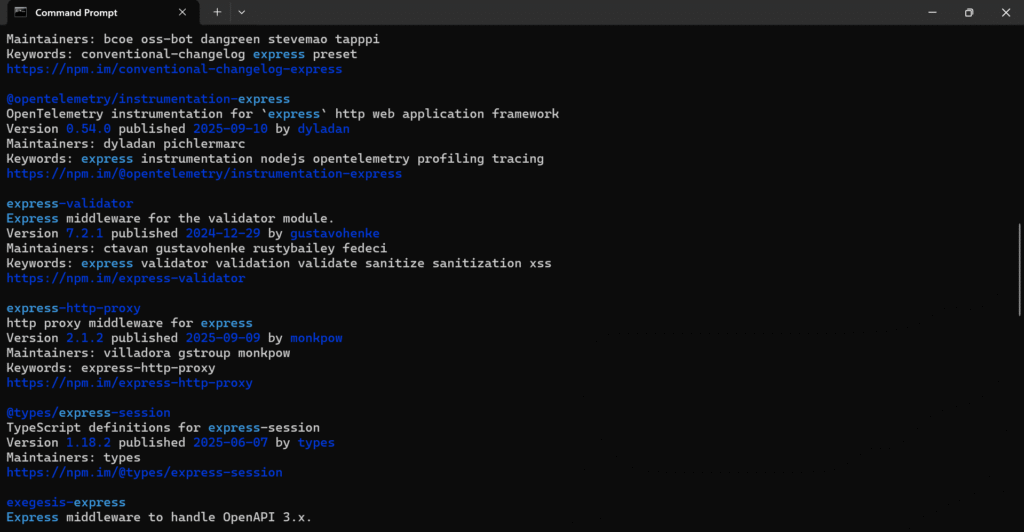The image size is (1024, 532).
Task: Open a new tab with the plus button
Action: (x=217, y=12)
